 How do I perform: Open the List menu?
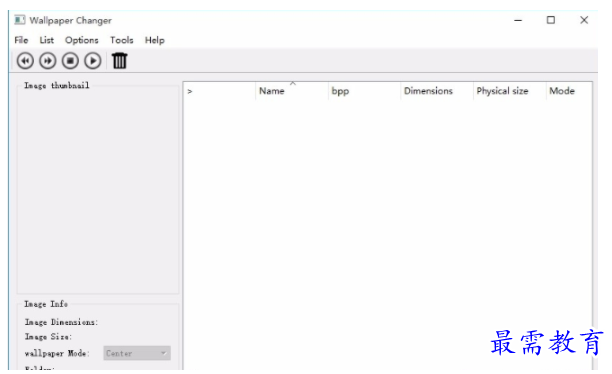pos(46,40)
